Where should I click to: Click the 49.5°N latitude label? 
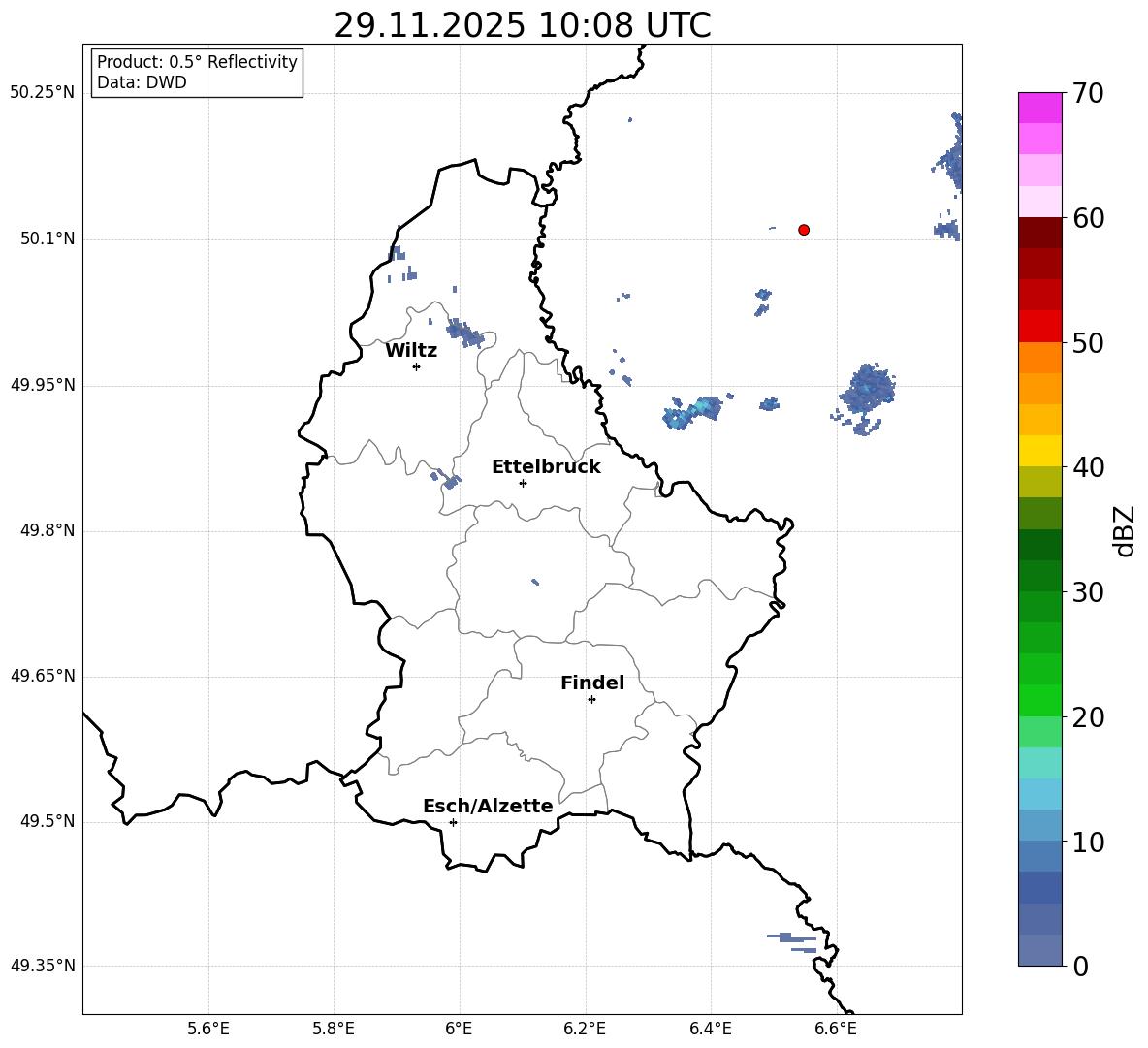pos(48,821)
